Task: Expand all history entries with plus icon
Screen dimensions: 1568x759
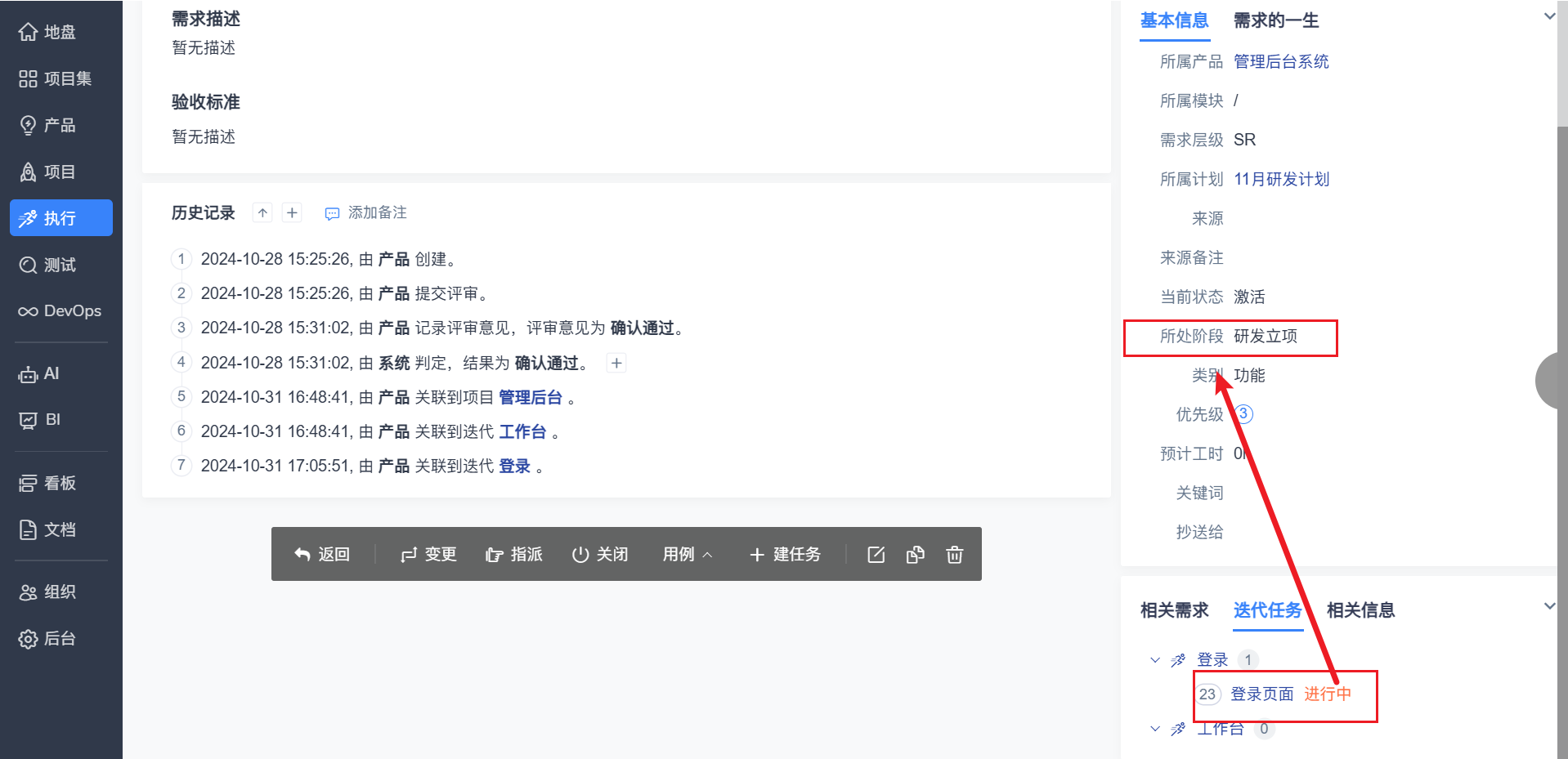Action: click(292, 212)
